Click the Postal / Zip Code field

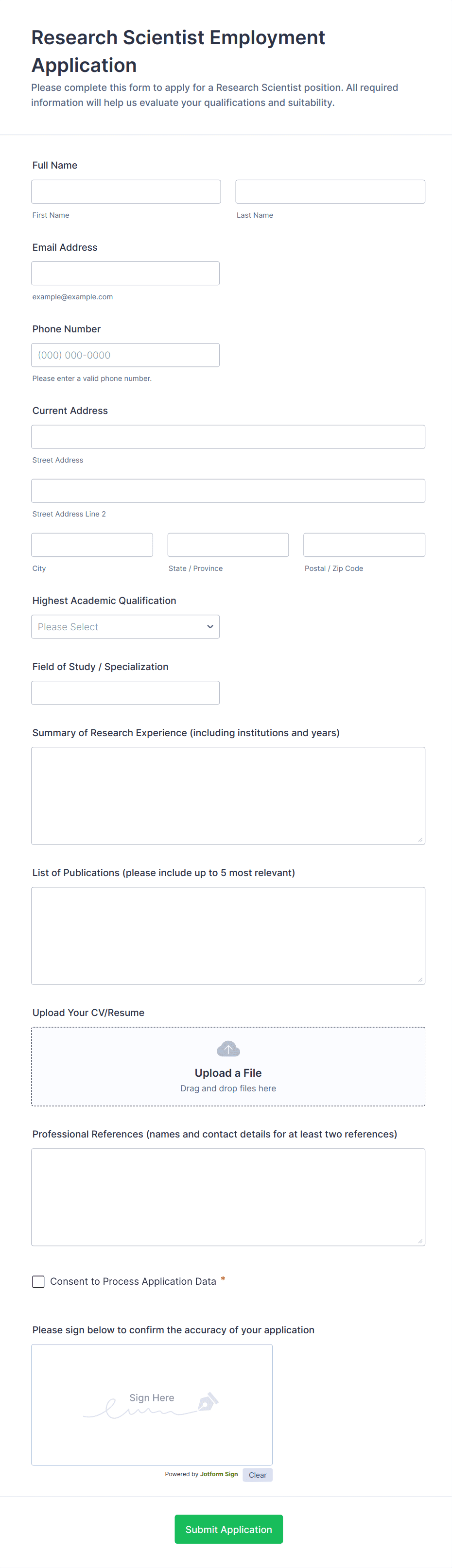pos(365,544)
